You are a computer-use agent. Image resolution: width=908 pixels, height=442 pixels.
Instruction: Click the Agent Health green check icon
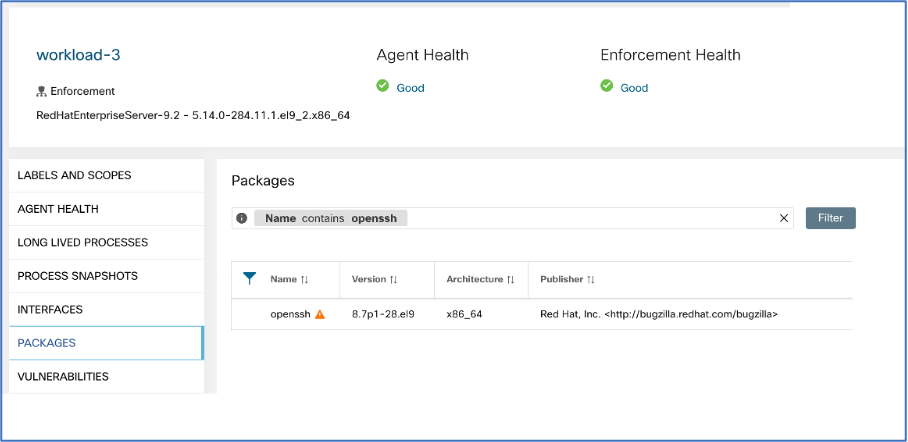tap(383, 87)
